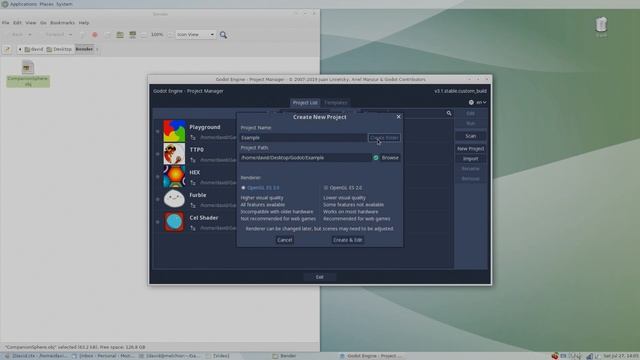Click the Project Path input field
Screen dimensions: 640x360
tap(305, 158)
